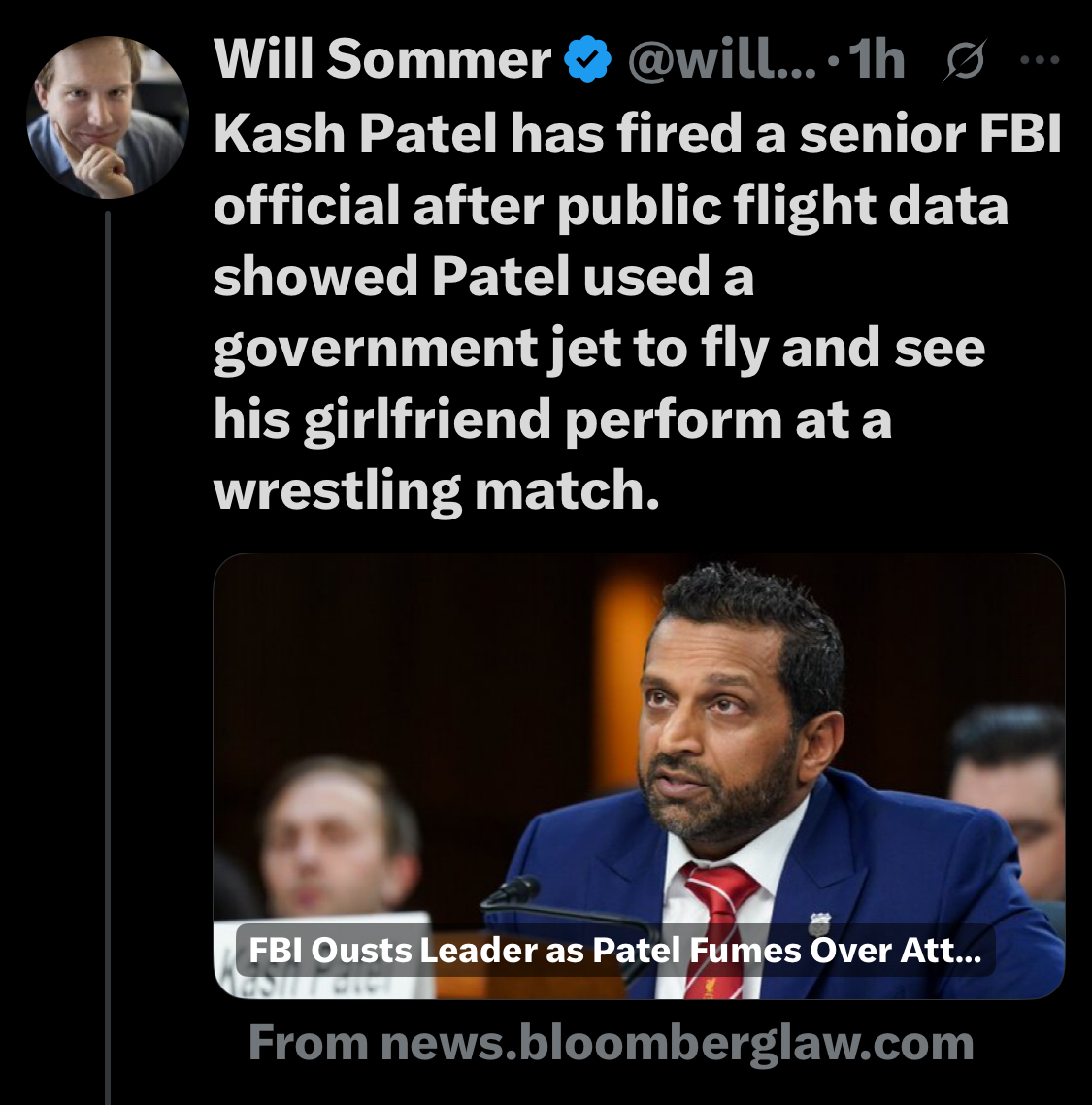1092x1105 pixels.
Task: Open Will Sommer's profile avatar photo
Action: [x=107, y=117]
